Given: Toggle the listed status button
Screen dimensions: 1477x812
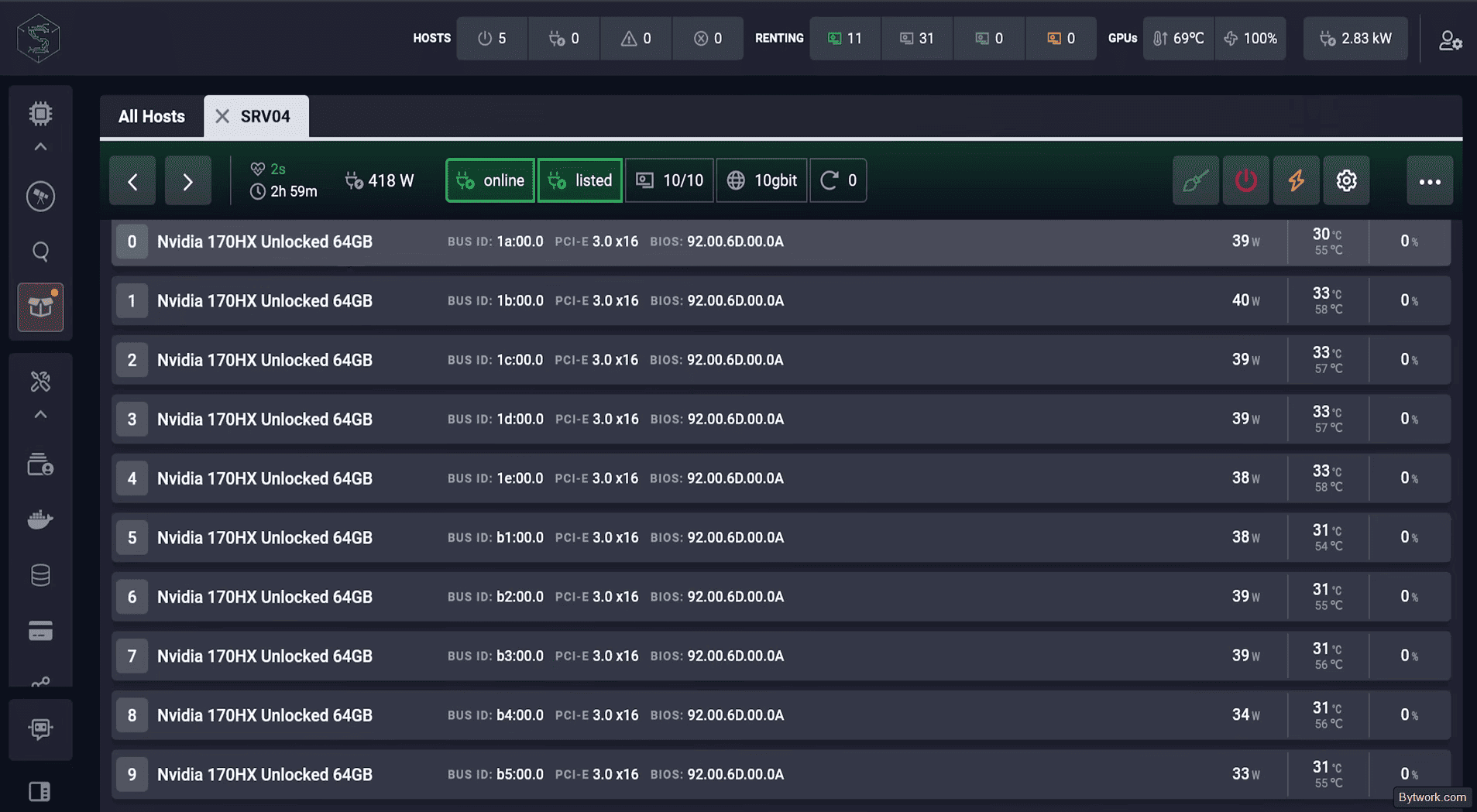Looking at the screenshot, I should tap(580, 180).
